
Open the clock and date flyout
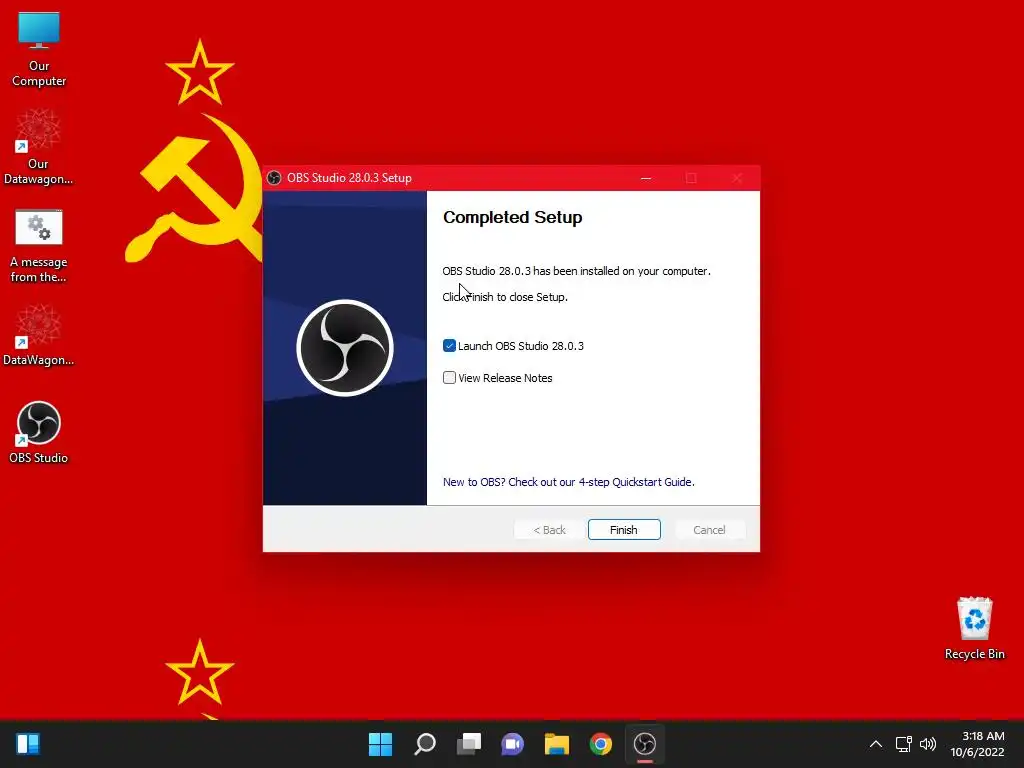click(x=978, y=744)
